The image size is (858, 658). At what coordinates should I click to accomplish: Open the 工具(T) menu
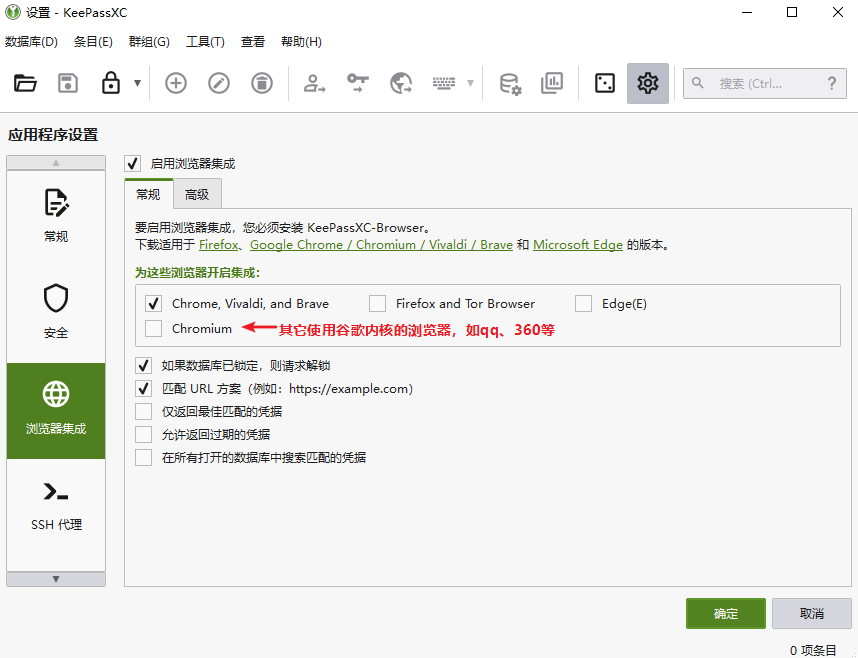(205, 42)
